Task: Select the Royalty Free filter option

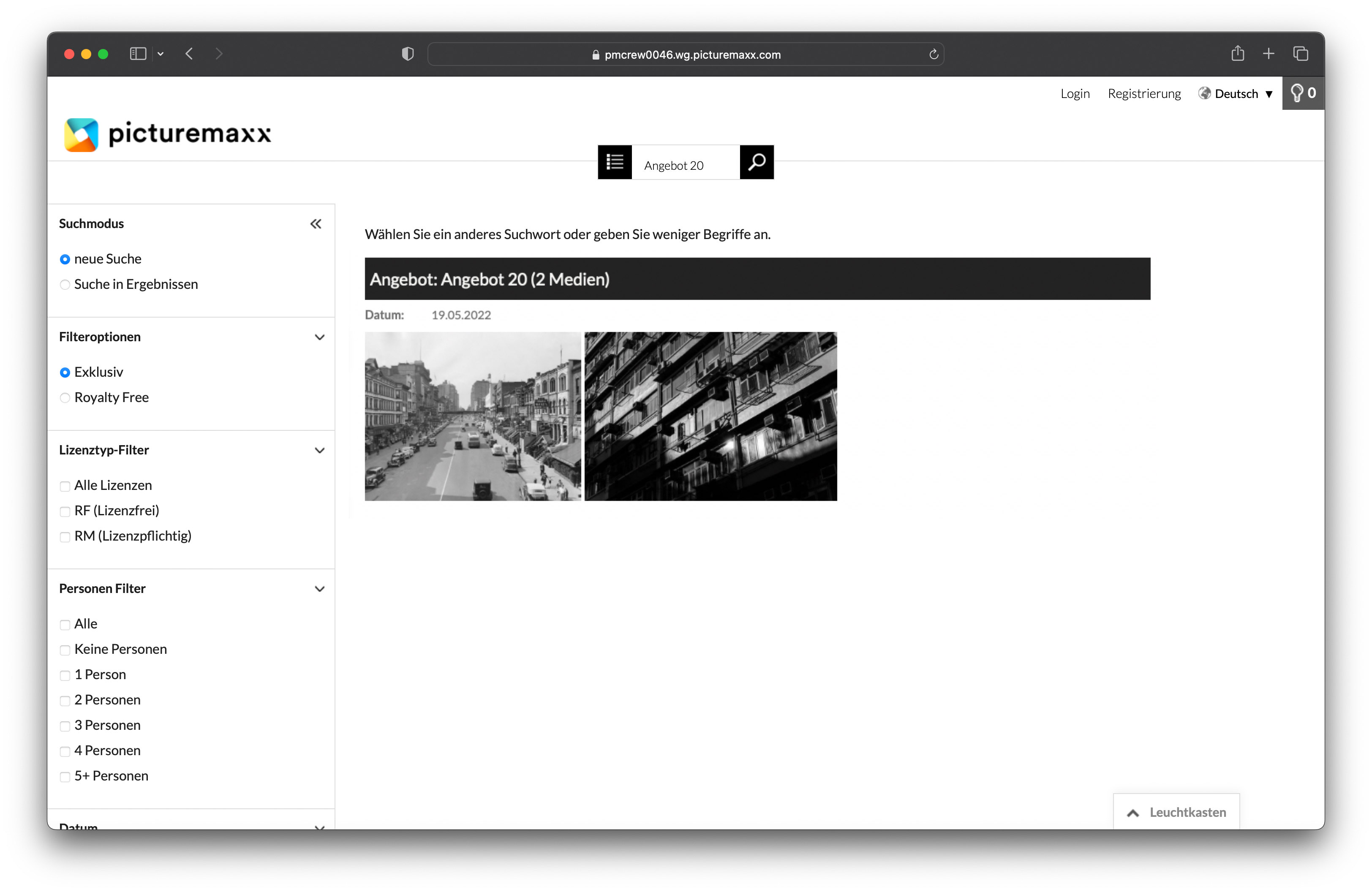Action: [x=65, y=397]
